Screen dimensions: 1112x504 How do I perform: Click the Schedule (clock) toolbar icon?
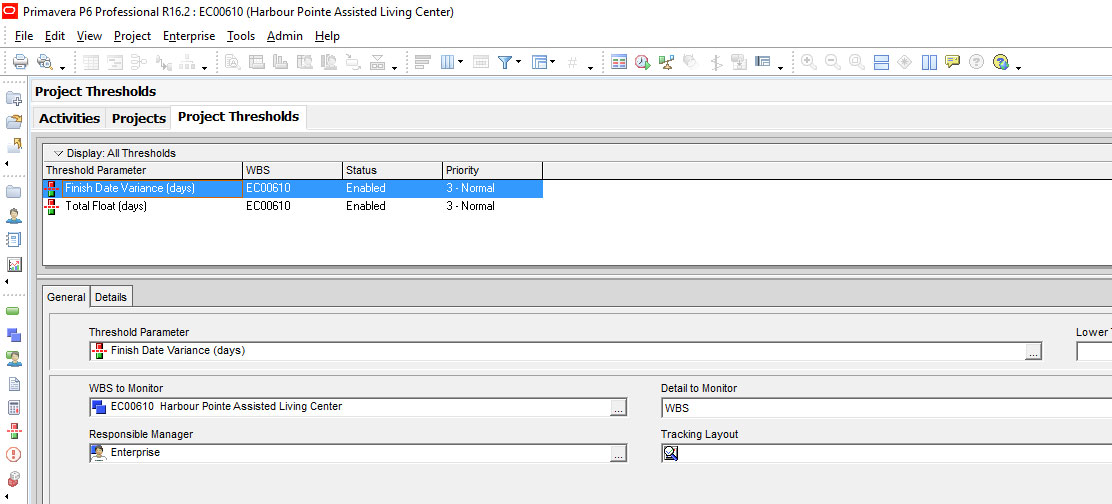coord(642,62)
